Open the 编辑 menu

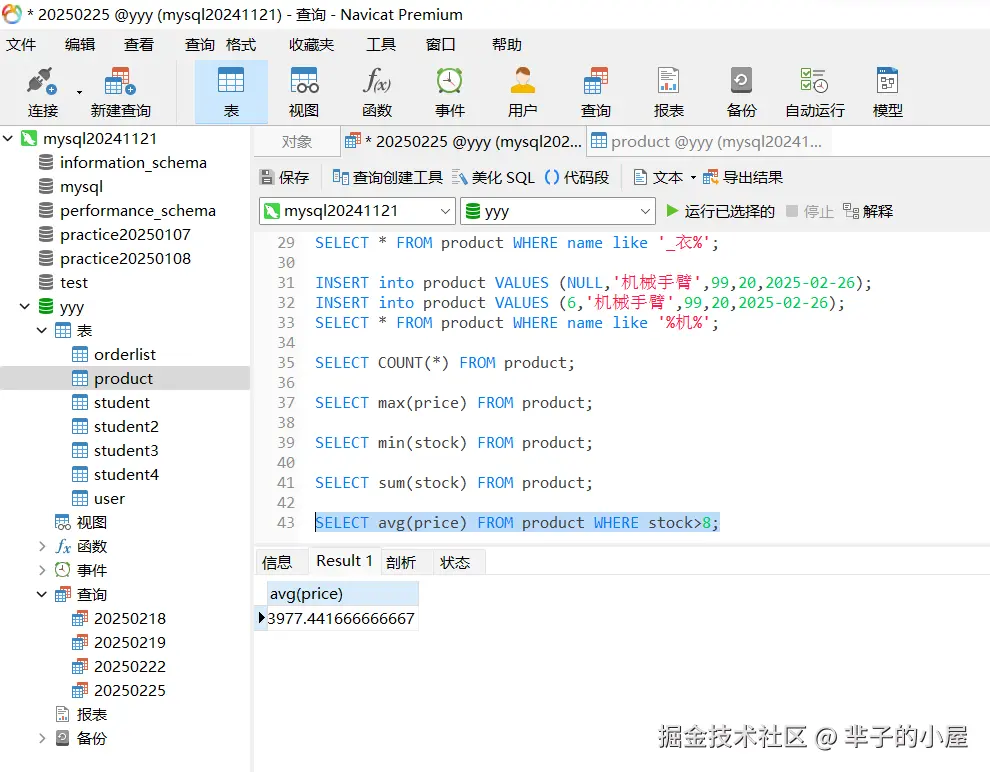click(80, 45)
